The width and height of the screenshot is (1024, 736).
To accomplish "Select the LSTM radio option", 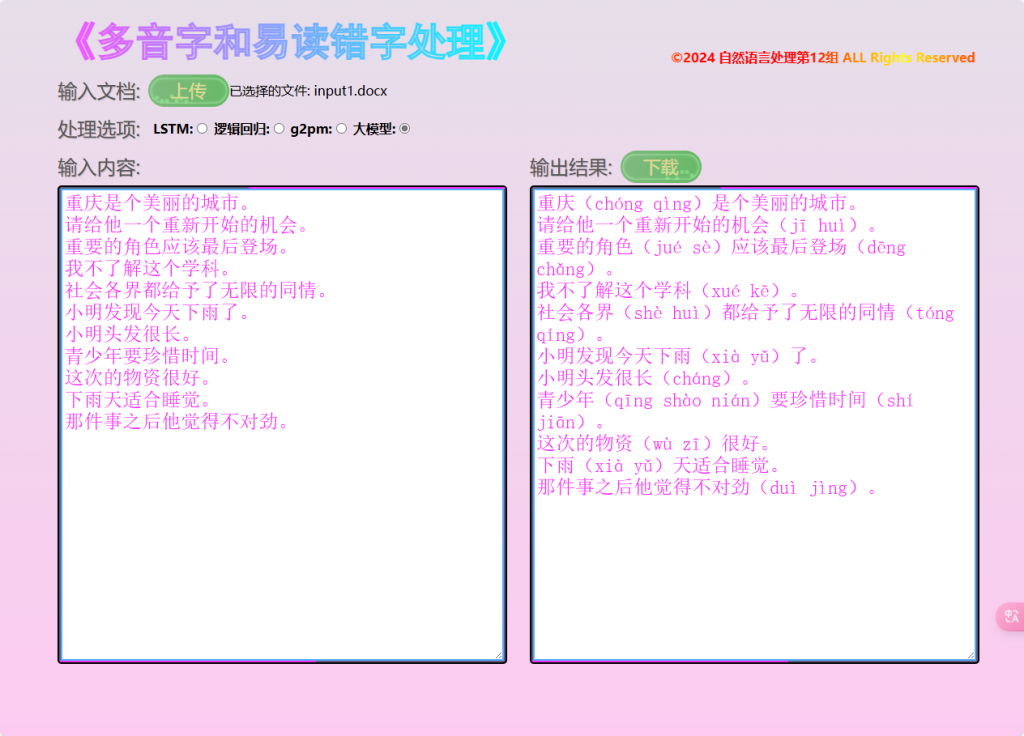I will pos(202,128).
